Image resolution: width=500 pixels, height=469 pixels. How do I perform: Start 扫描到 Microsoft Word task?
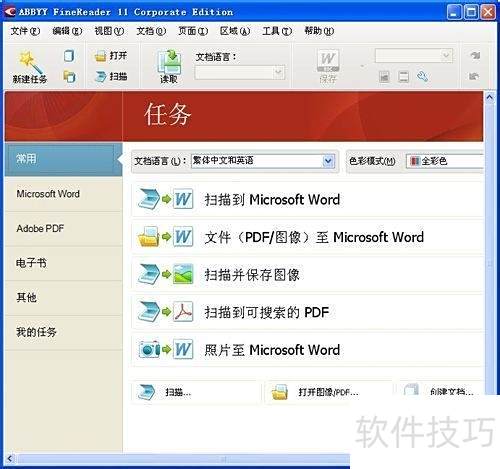307,200
